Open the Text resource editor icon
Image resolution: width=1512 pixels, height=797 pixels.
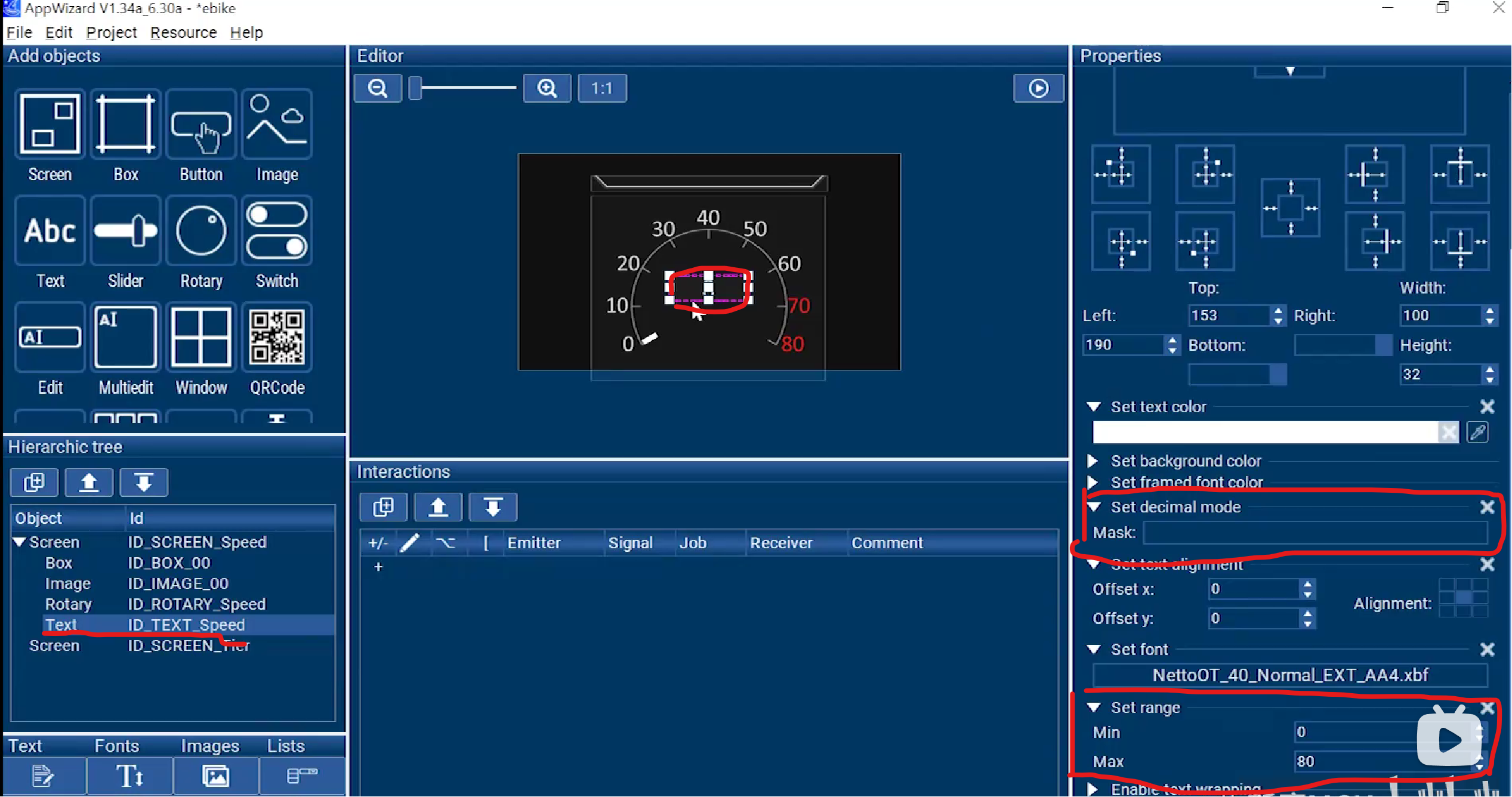click(x=44, y=776)
